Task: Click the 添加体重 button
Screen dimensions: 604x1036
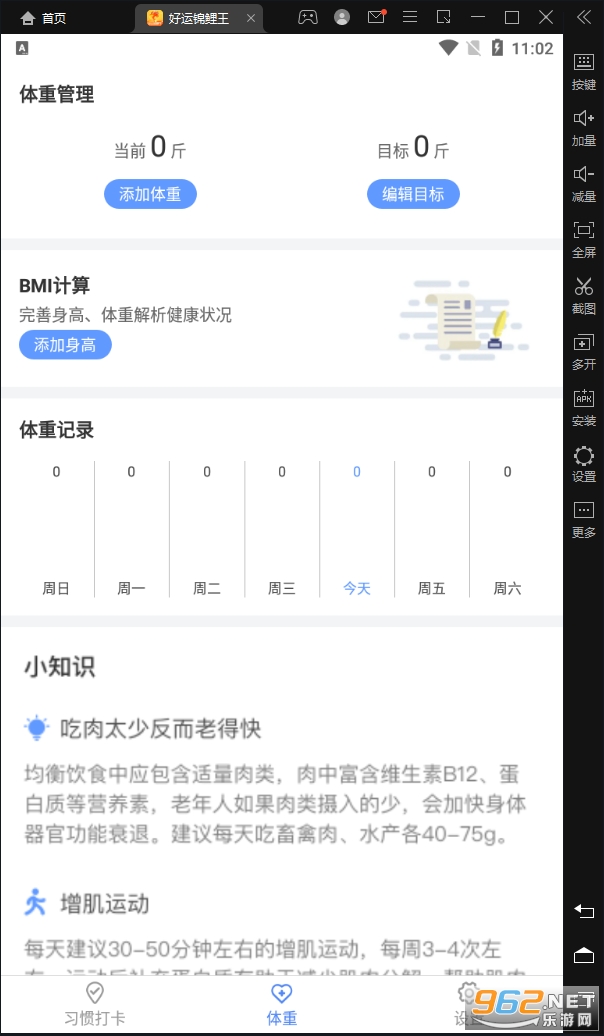Action: [150, 194]
